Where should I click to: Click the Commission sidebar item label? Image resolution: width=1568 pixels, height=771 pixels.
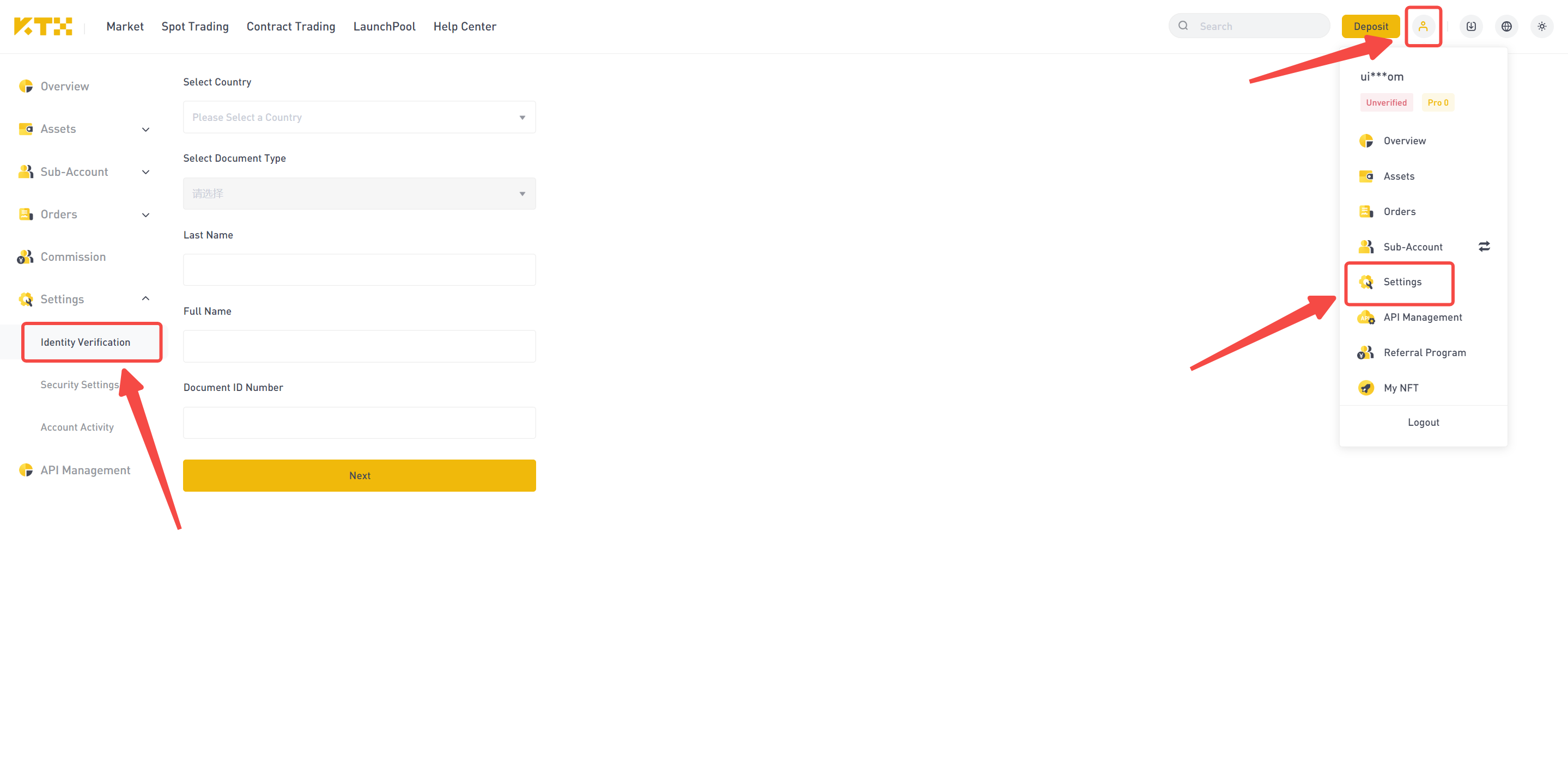click(x=73, y=257)
